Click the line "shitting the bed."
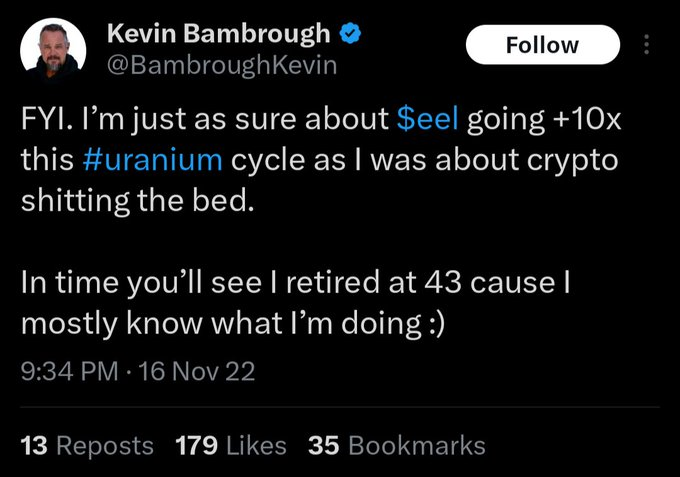 tap(131, 200)
